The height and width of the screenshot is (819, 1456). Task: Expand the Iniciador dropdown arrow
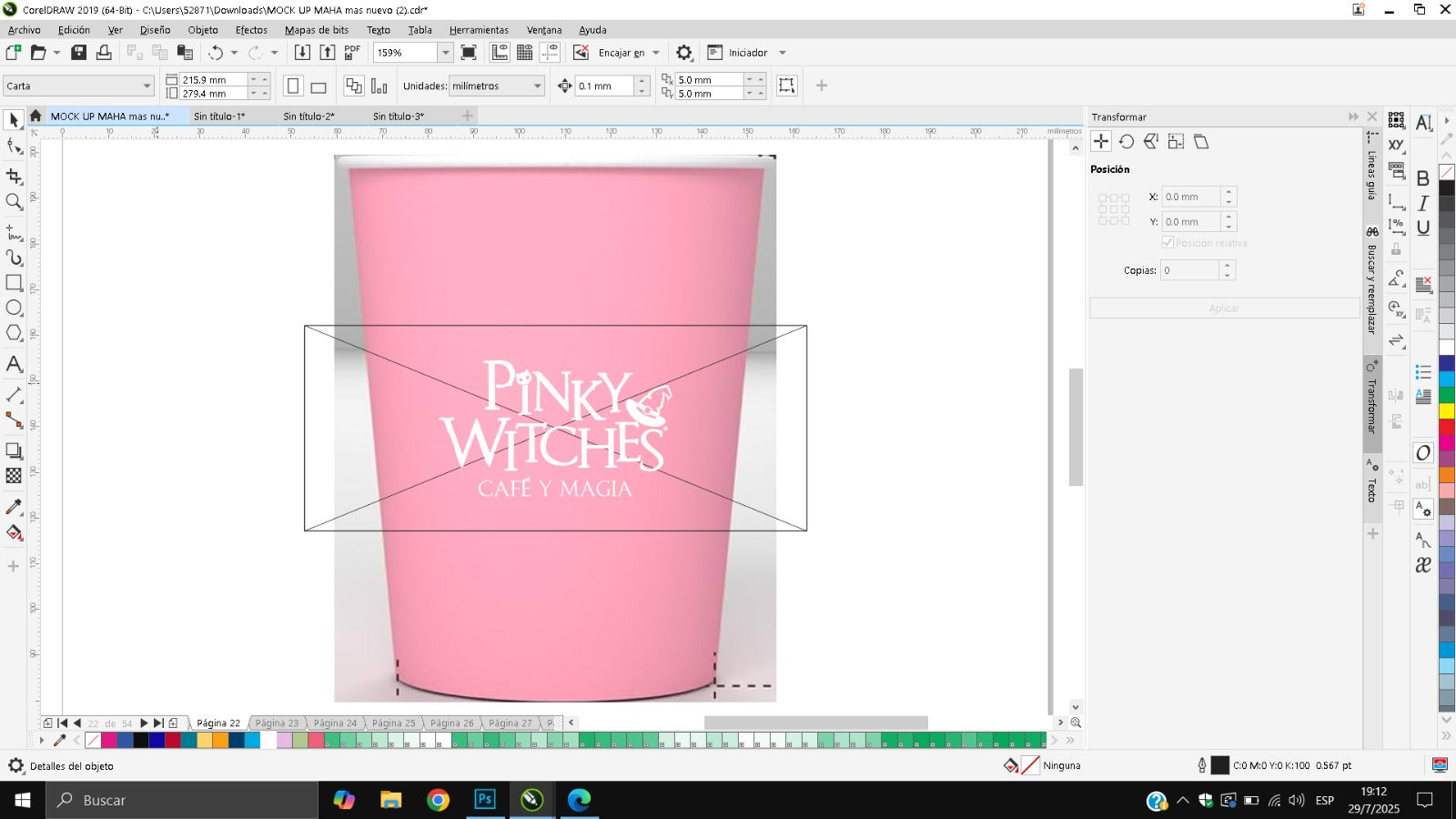[x=783, y=53]
